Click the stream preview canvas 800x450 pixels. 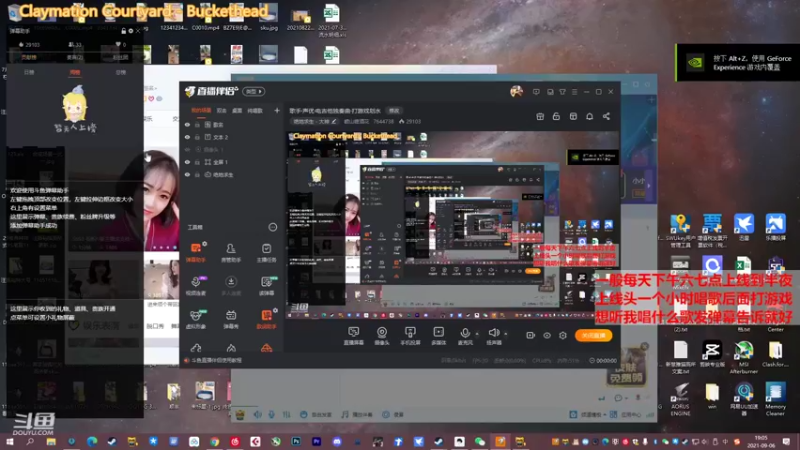click(x=453, y=226)
